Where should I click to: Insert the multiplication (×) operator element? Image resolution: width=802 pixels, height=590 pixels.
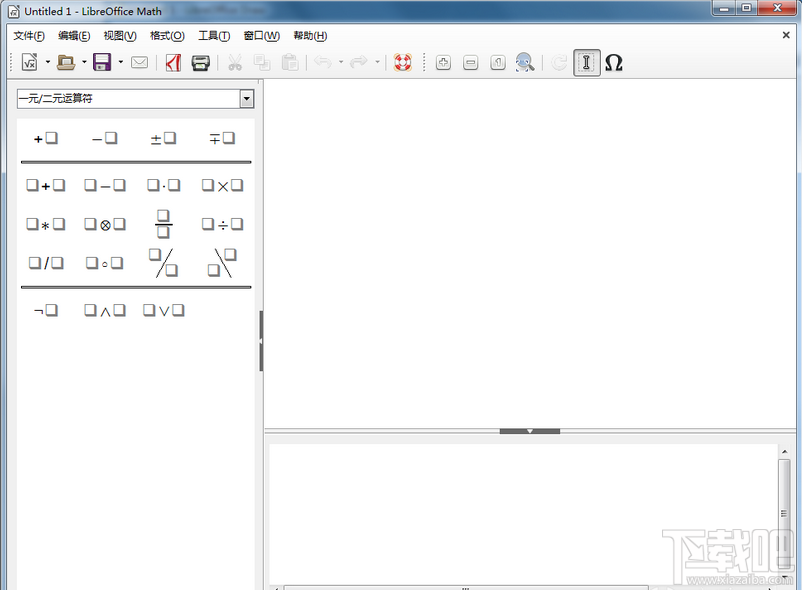click(222, 185)
